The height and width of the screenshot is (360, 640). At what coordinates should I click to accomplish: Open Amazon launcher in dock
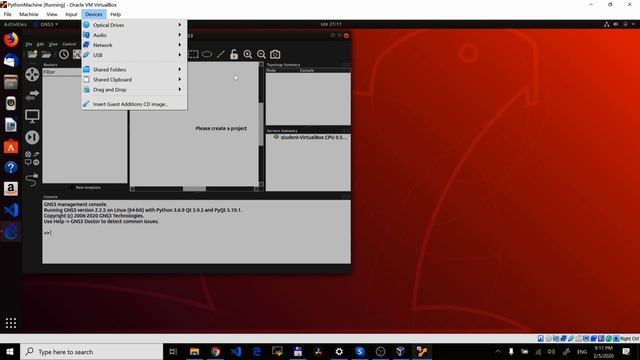[11, 189]
